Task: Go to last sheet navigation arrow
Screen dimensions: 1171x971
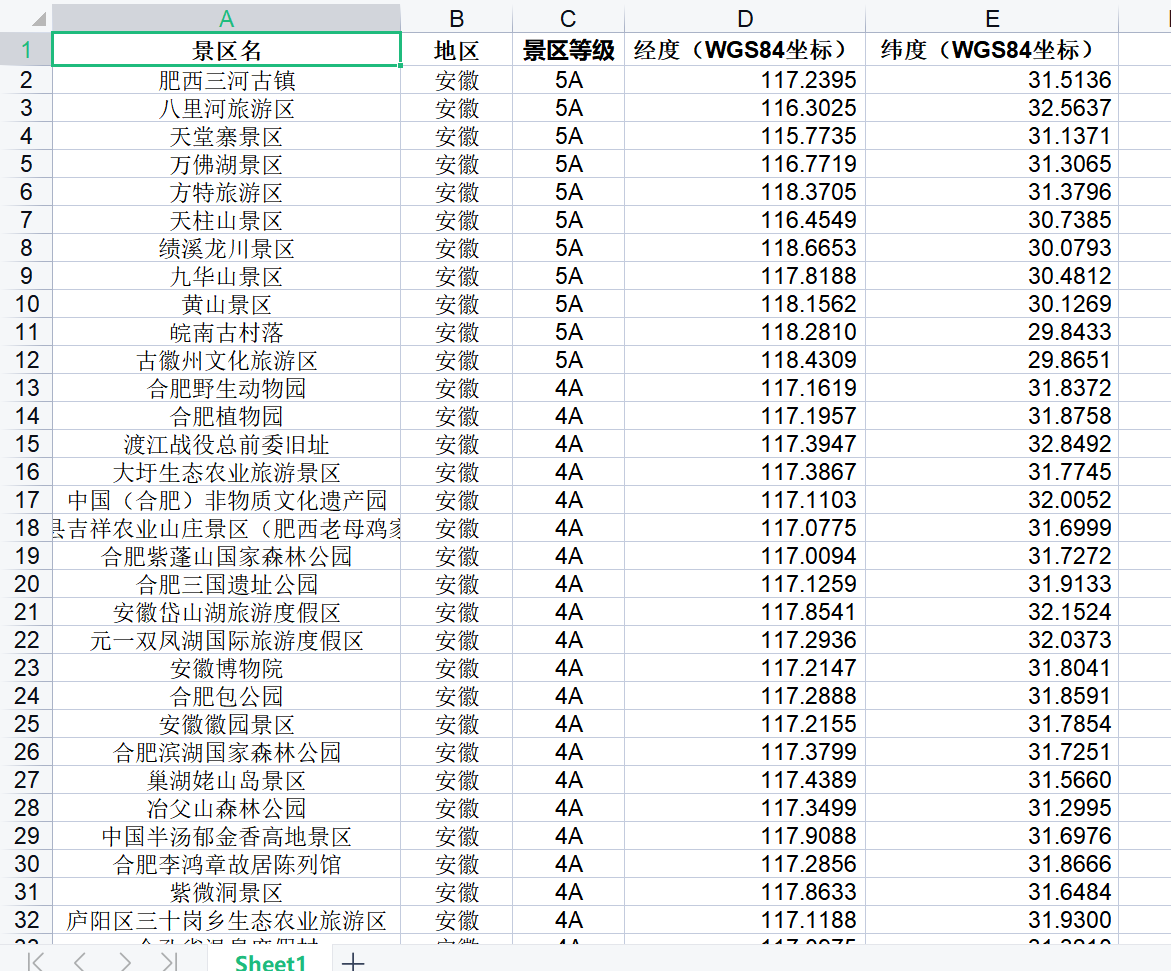Action: click(170, 961)
